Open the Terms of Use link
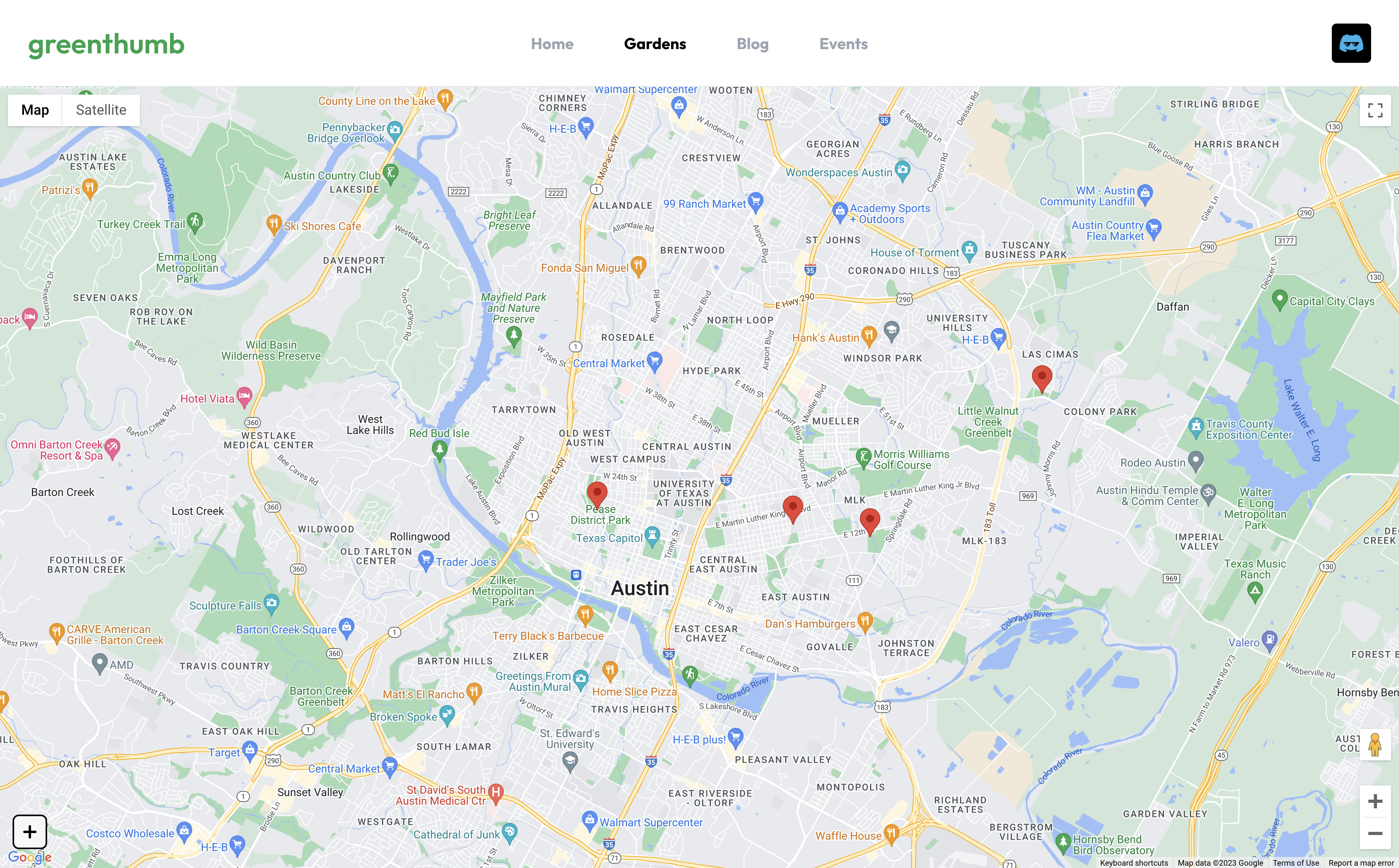 point(1296,863)
